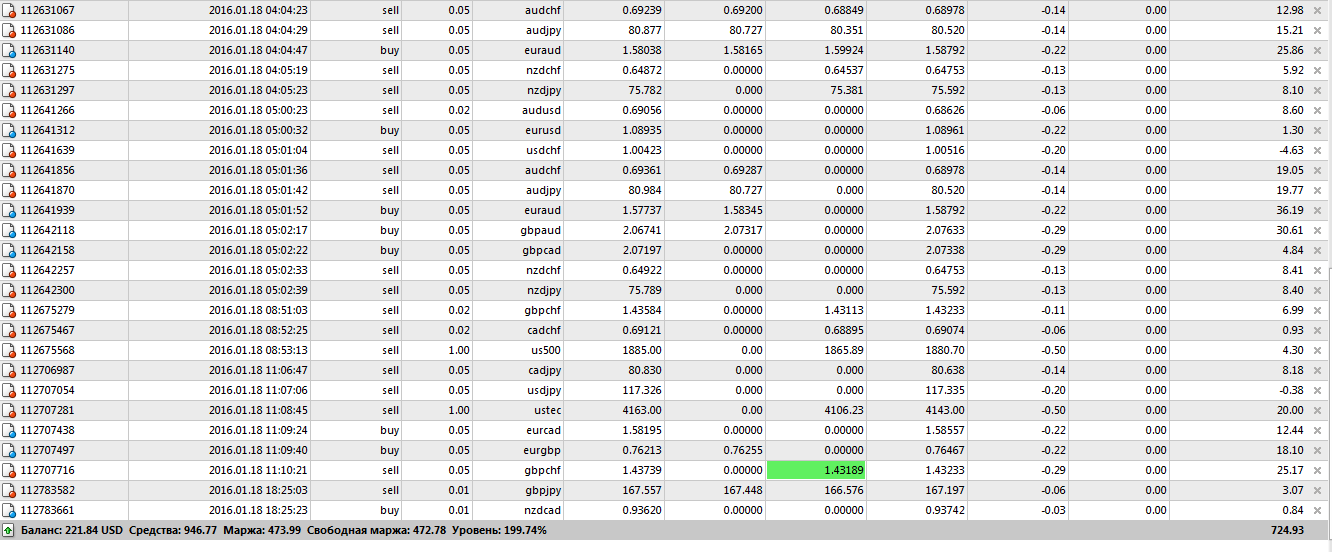Select order ticket 112641856
Viewport: 1332px width, 552px height.
(x=47, y=170)
